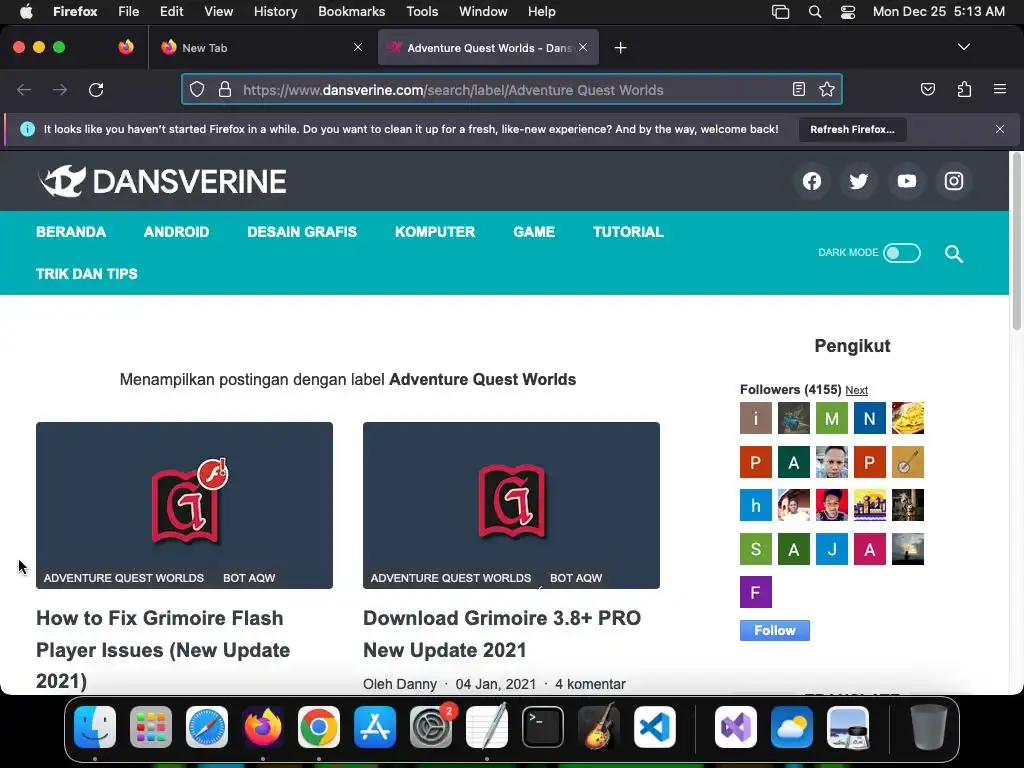Image resolution: width=1024 pixels, height=768 pixels.
Task: Open the YouTube social icon
Action: [x=906, y=181]
